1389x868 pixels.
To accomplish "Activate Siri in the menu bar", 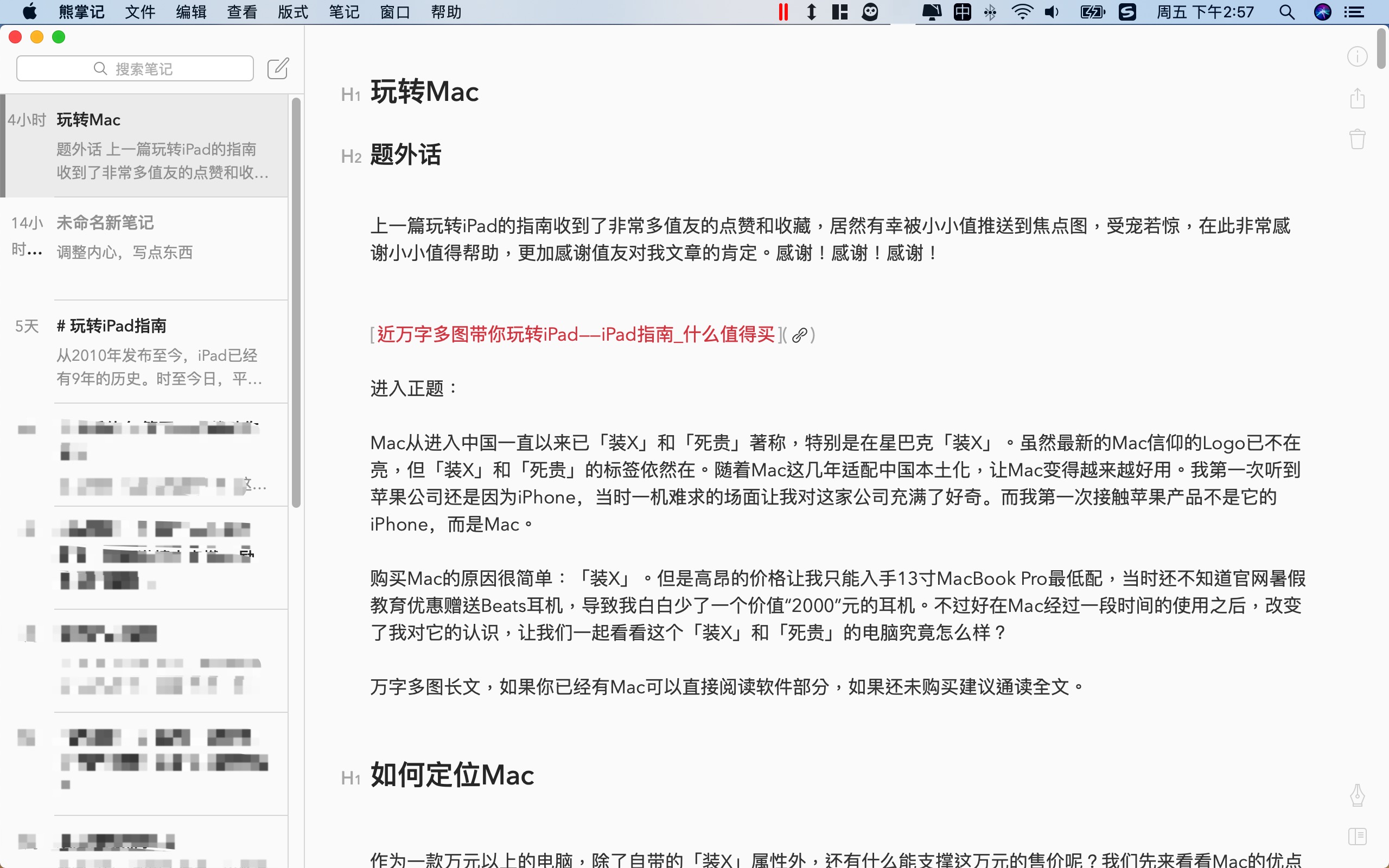I will coord(1323,11).
